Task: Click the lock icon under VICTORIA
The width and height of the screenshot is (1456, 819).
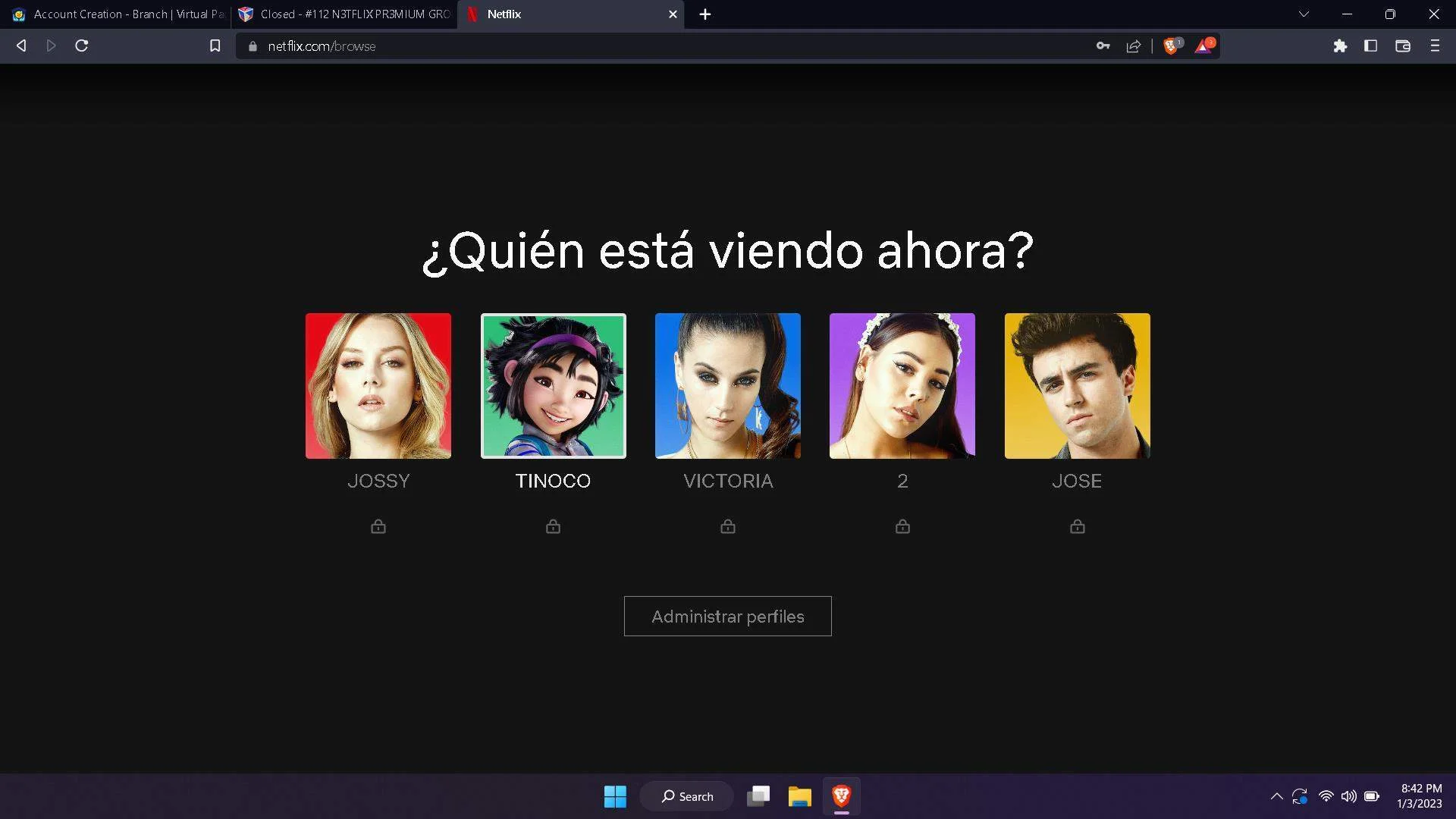Action: [728, 526]
